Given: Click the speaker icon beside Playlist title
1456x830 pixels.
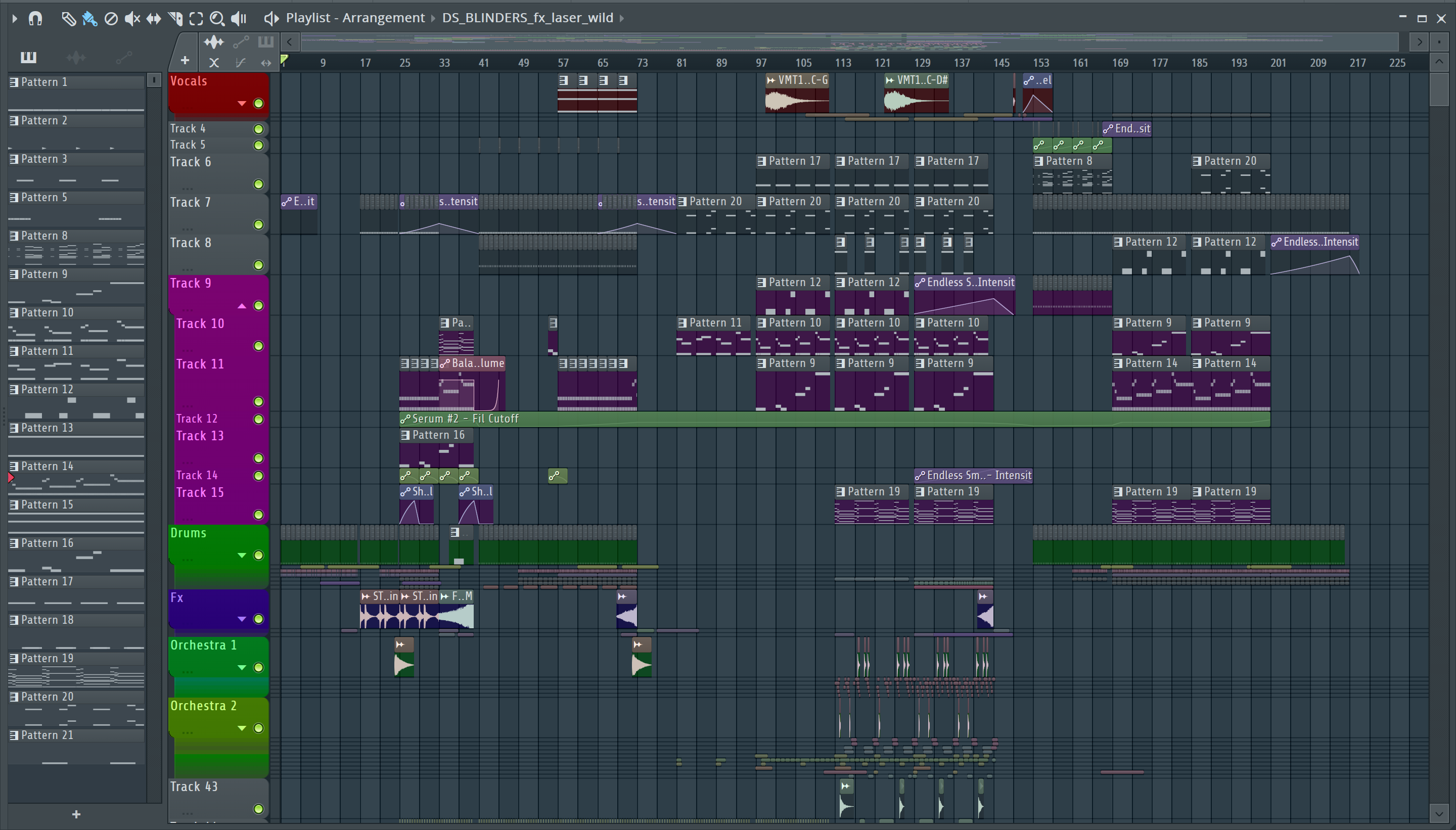Looking at the screenshot, I should (x=271, y=18).
